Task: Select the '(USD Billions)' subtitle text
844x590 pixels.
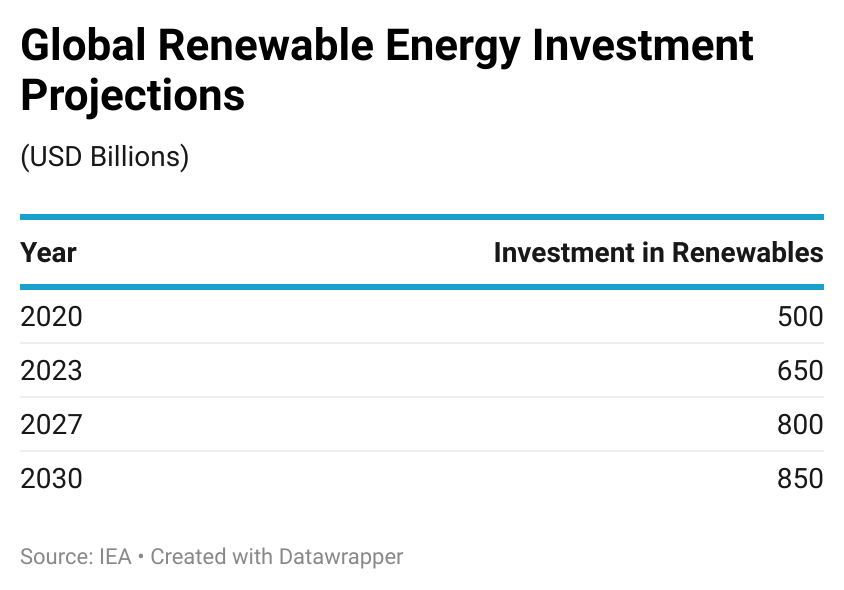Action: [104, 157]
